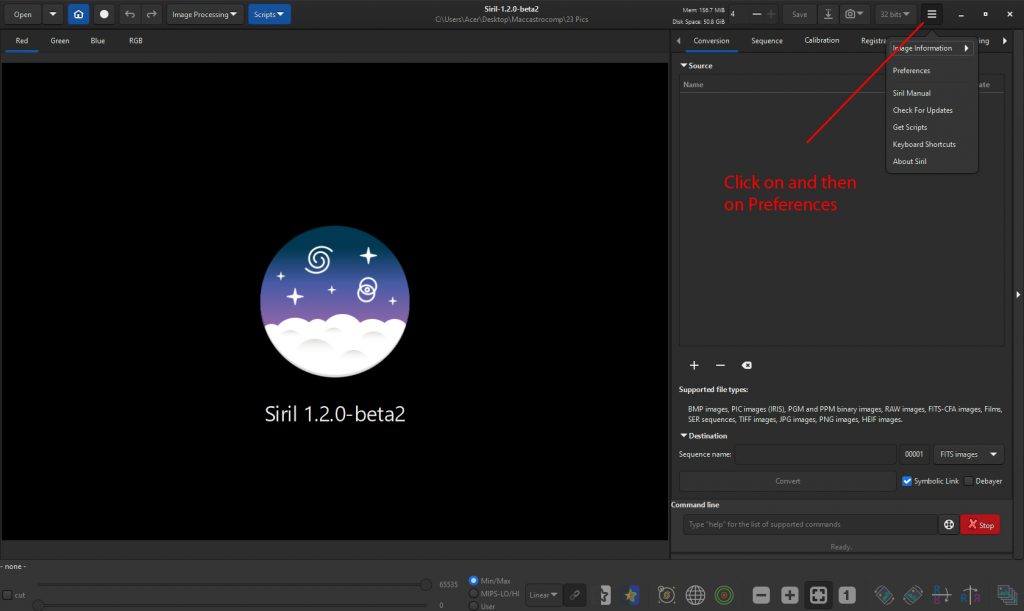Click the clear list backspace icon
Screen dimensions: 1024x611
[x=746, y=365]
